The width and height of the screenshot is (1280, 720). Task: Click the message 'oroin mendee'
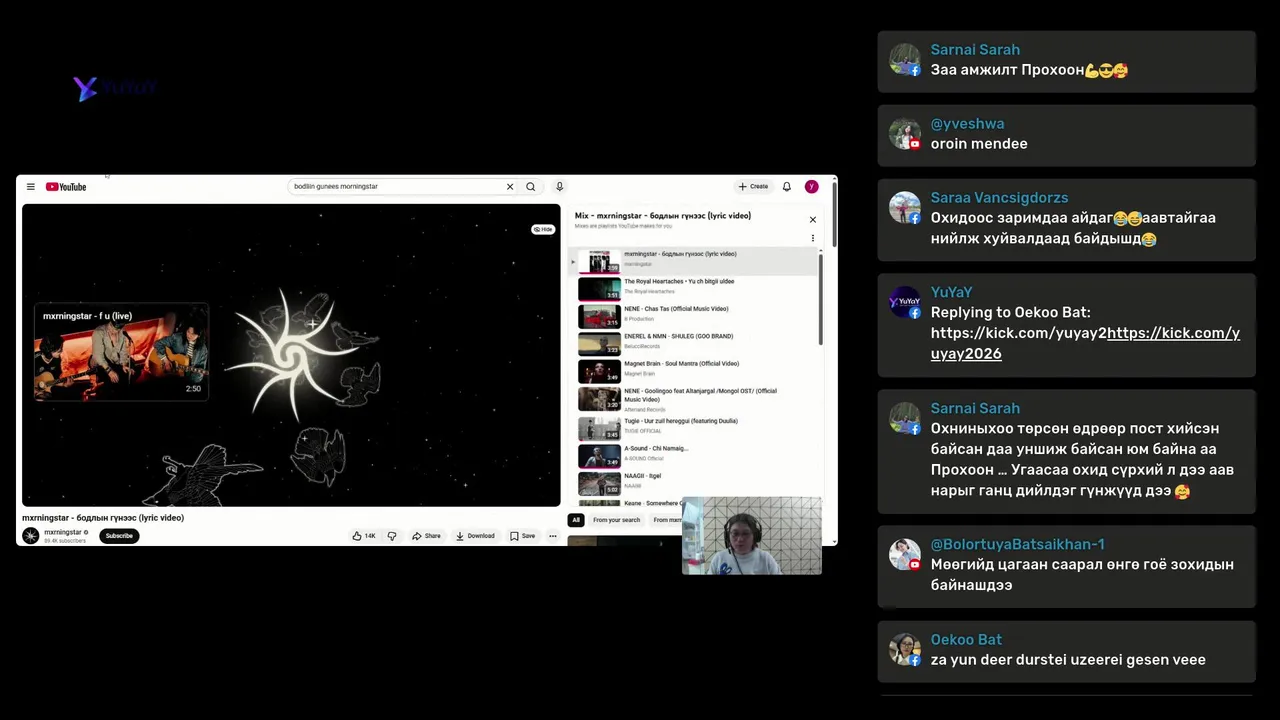(x=979, y=144)
